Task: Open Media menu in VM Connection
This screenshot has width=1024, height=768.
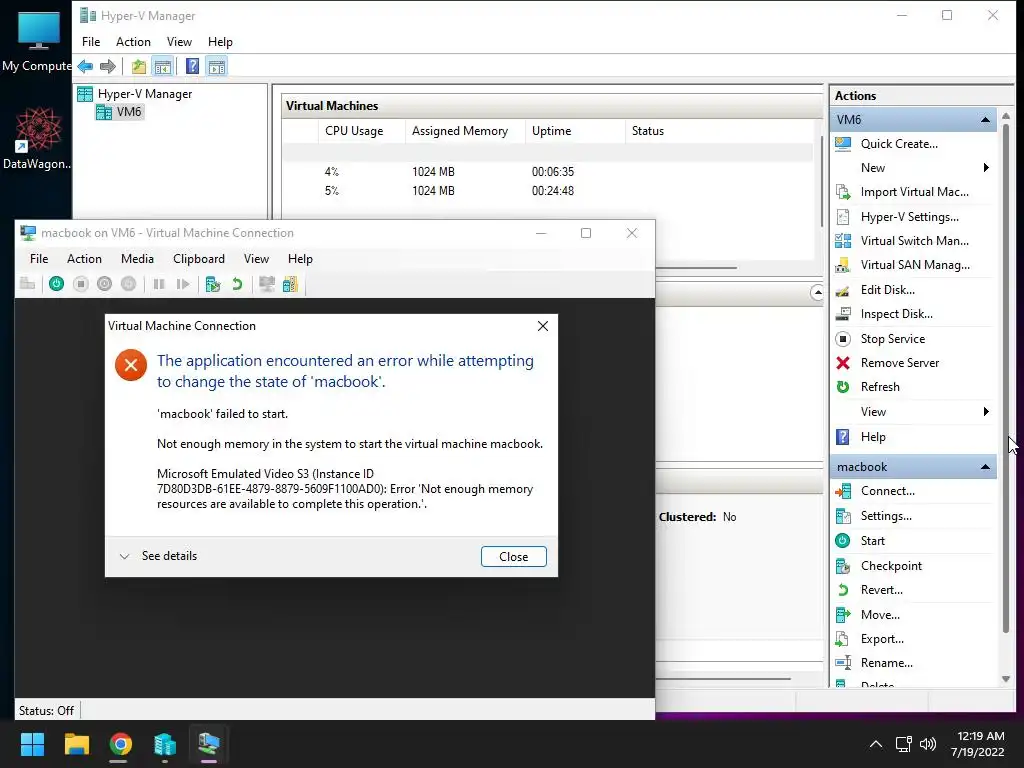Action: click(x=137, y=259)
